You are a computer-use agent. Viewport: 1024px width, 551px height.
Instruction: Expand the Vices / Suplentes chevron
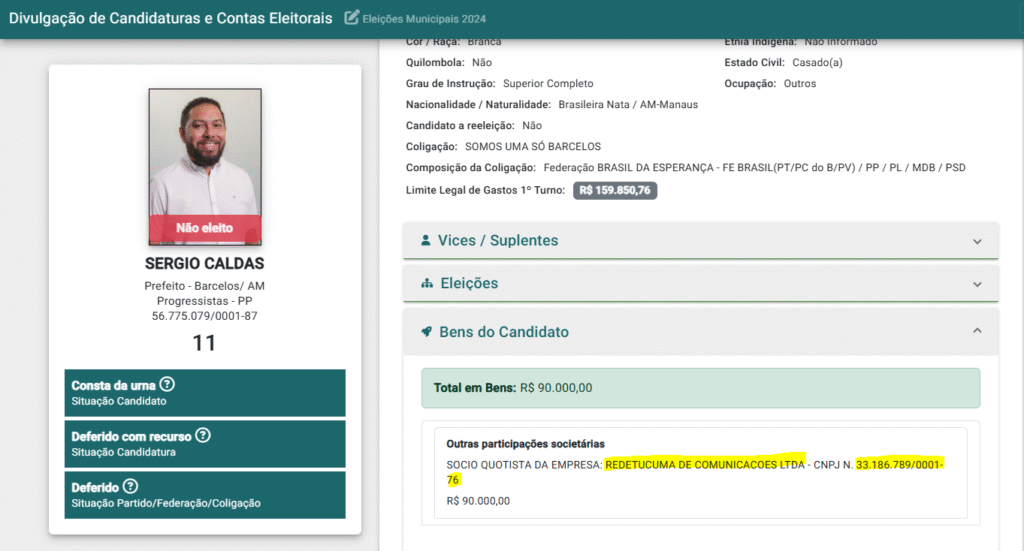coord(977,241)
